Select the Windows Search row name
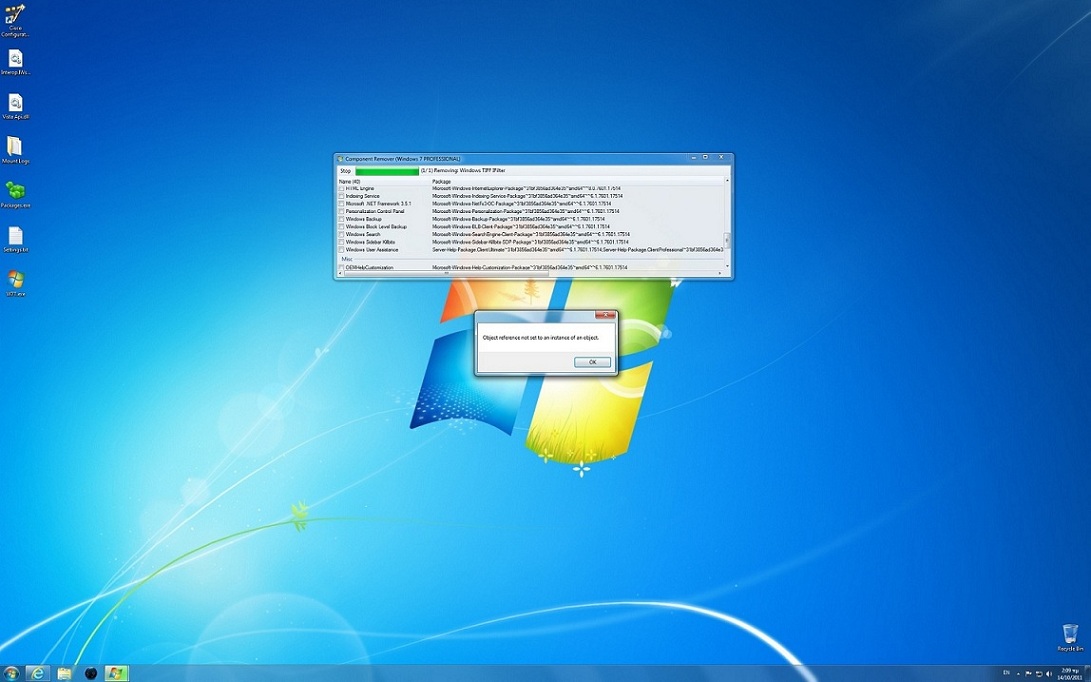1091x682 pixels. (363, 235)
